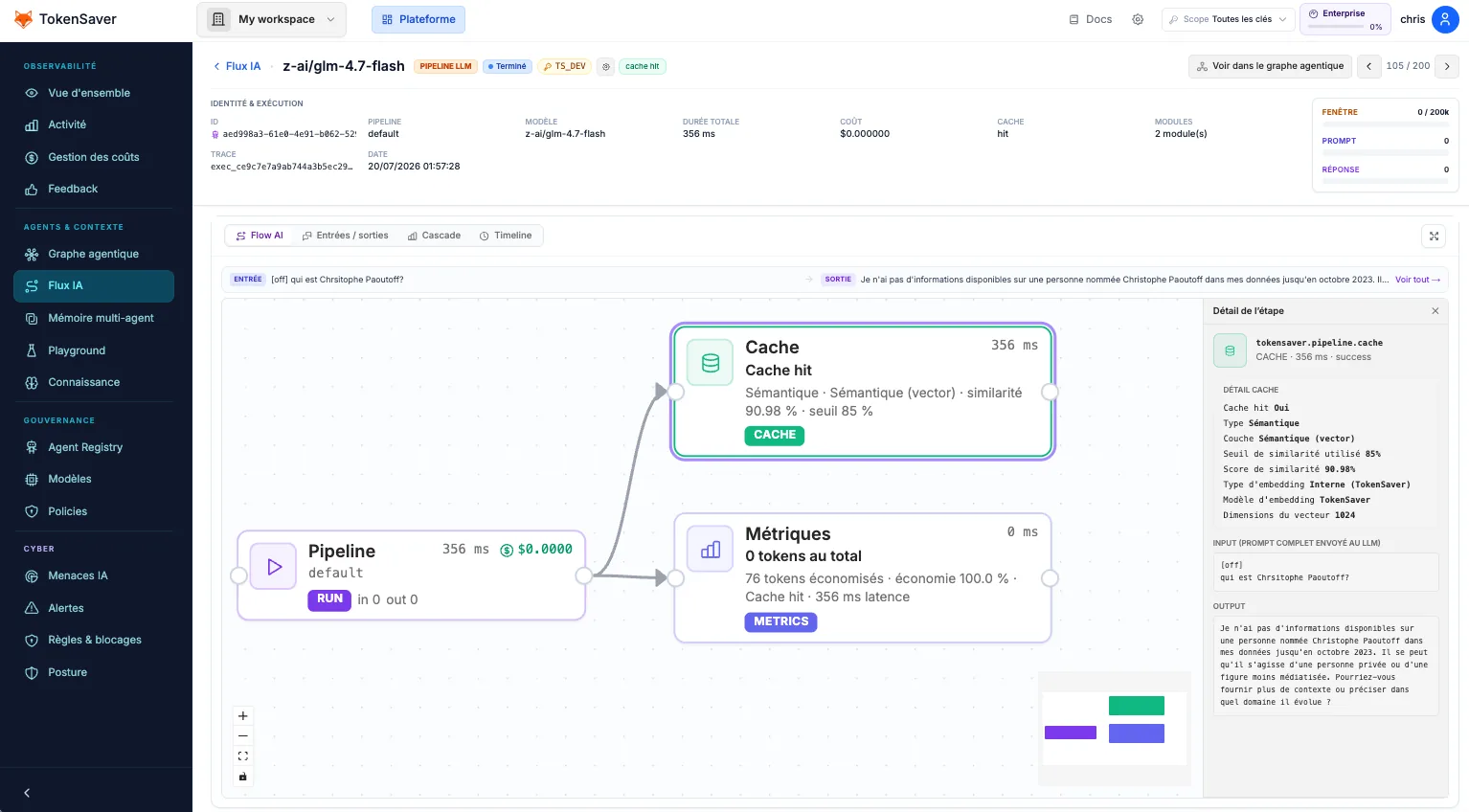This screenshot has height=812, width=1469.
Task: Click the Cache database icon
Action: 711,363
